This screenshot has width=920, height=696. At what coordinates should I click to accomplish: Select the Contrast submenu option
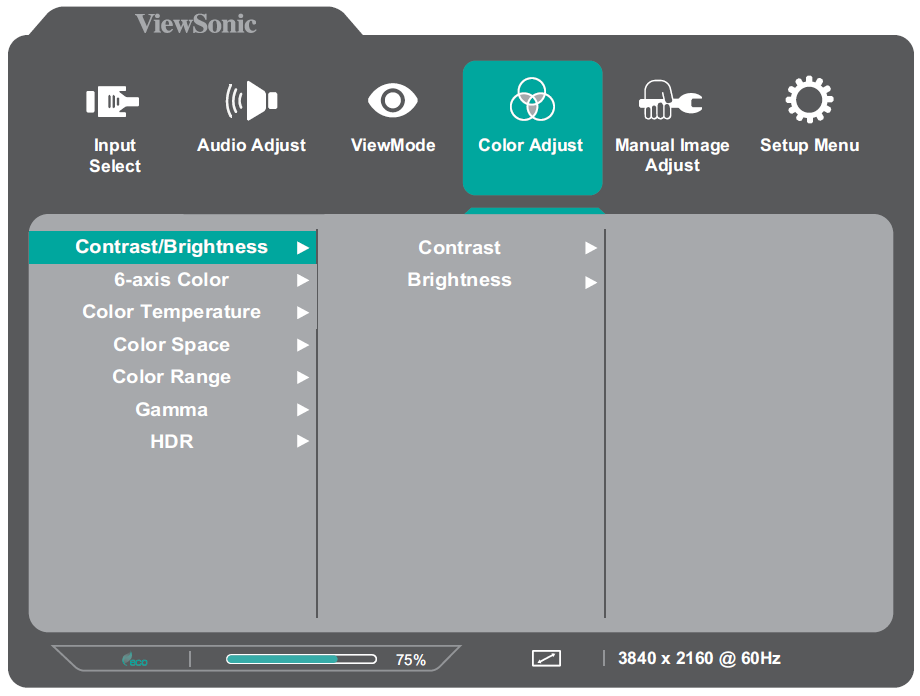click(461, 248)
